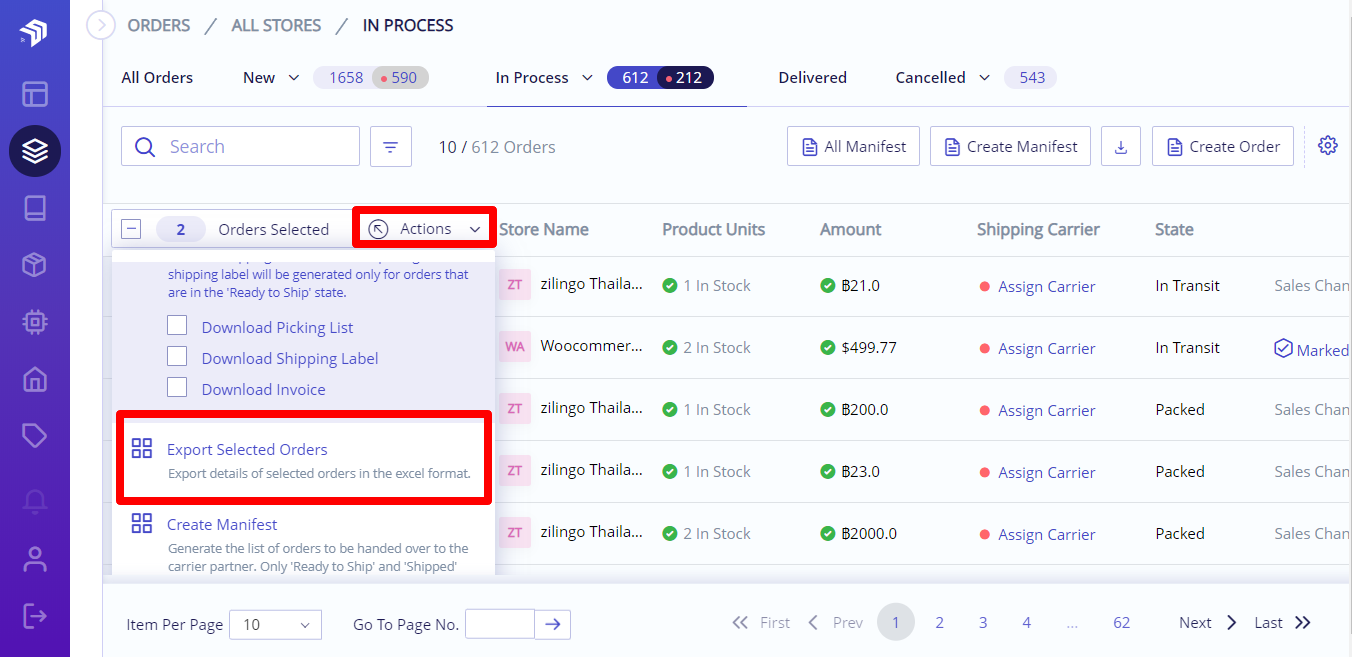This screenshot has width=1352, height=657.
Task: Check the Download Picking List checkbox
Action: click(177, 325)
